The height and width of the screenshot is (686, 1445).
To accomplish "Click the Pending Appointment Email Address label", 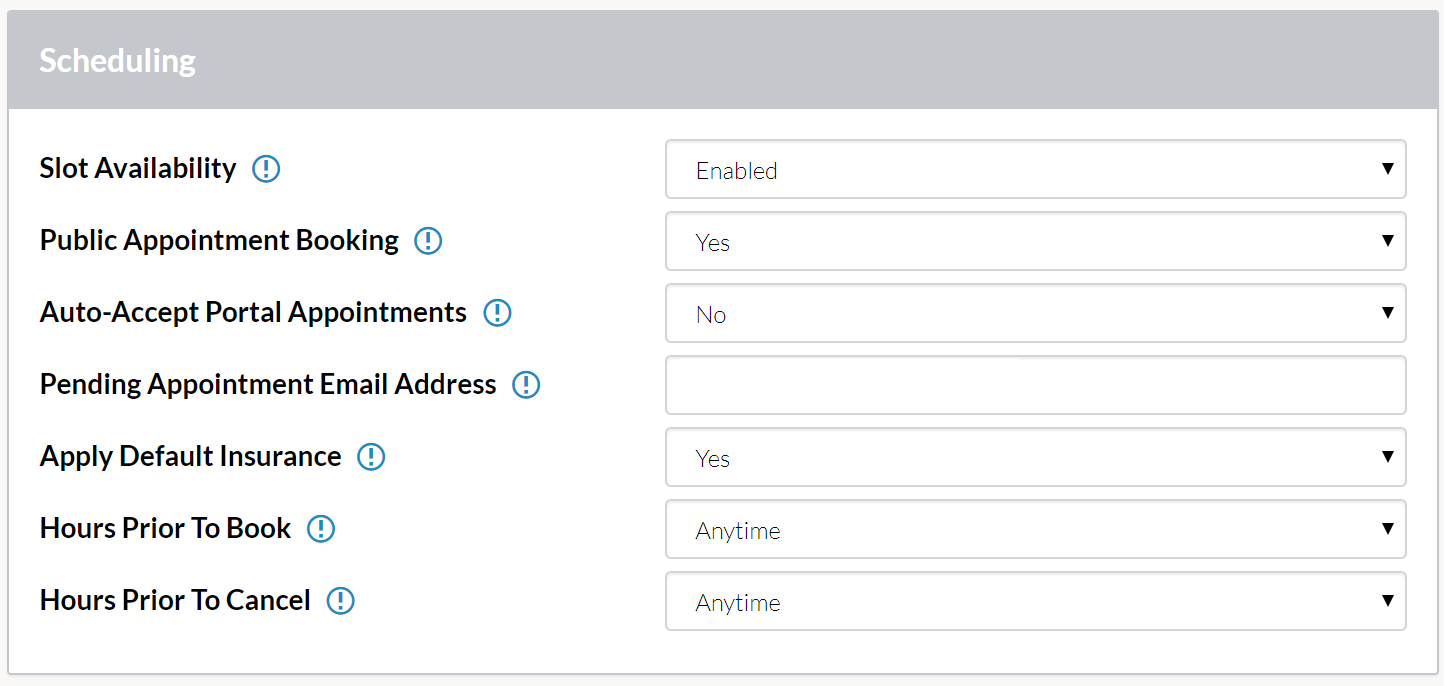I will pos(268,384).
